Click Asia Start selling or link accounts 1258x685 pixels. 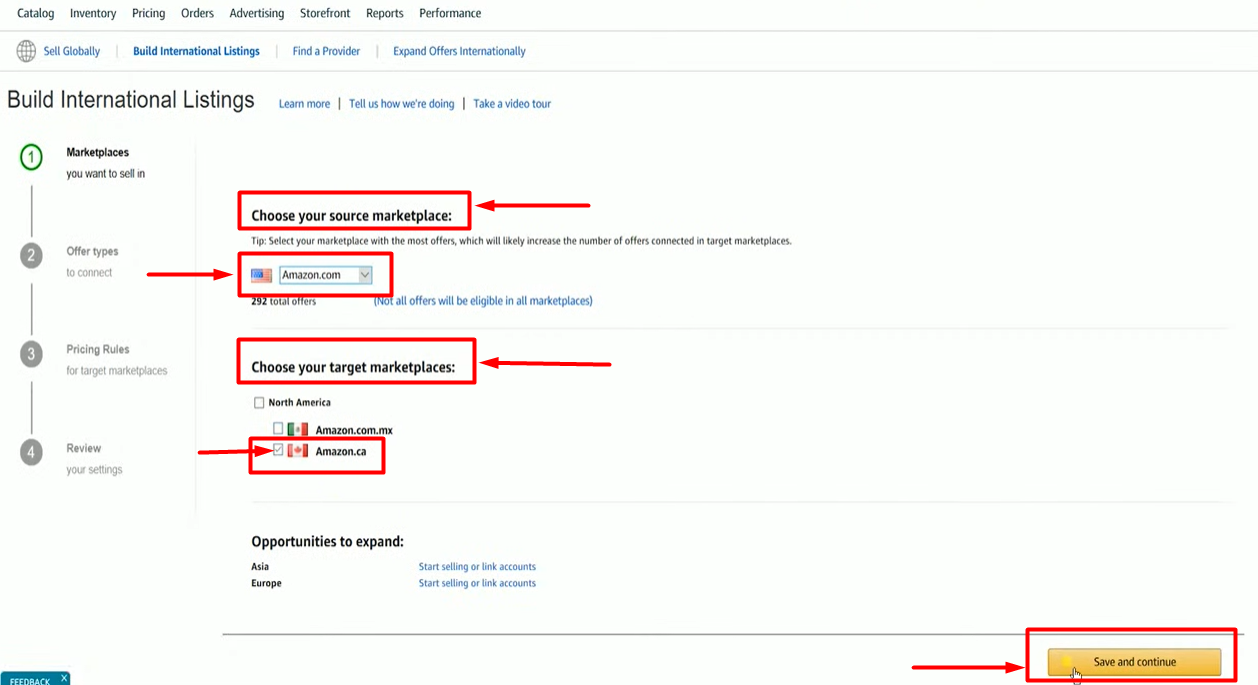click(477, 567)
